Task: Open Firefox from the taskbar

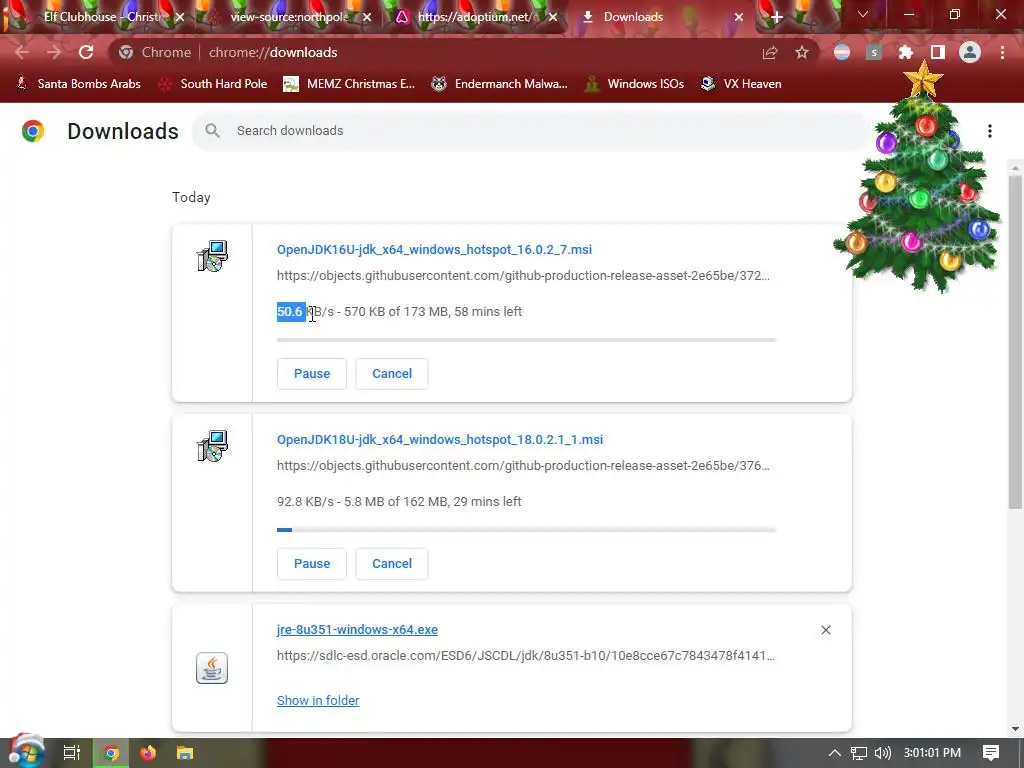Action: [148, 753]
